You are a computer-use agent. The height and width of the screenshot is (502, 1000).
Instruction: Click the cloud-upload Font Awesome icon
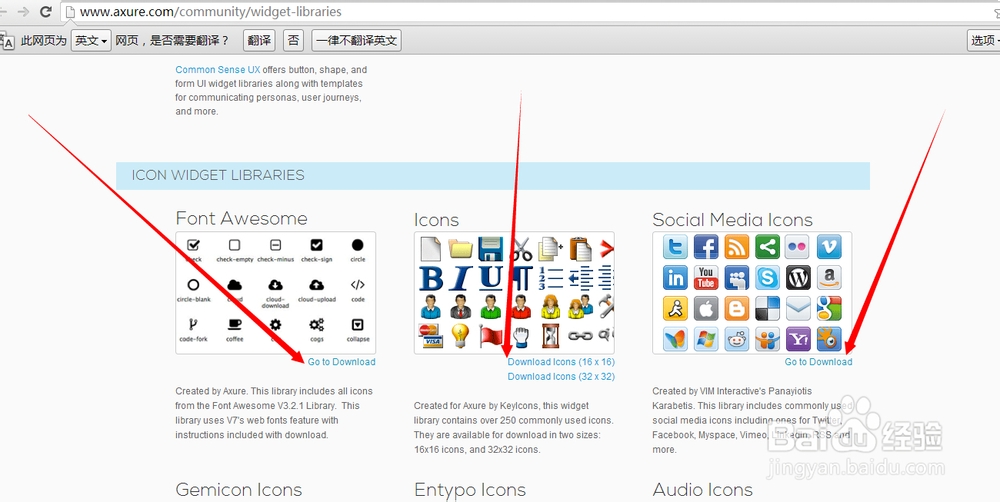tap(316, 284)
